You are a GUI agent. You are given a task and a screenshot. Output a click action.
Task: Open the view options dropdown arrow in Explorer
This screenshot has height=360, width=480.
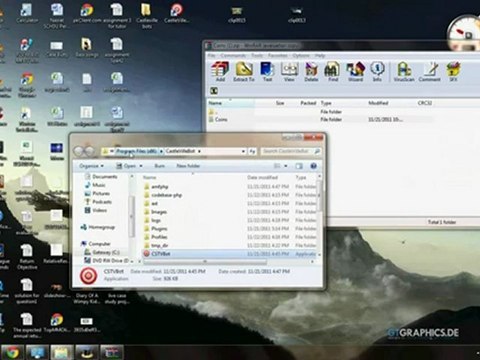point(286,166)
